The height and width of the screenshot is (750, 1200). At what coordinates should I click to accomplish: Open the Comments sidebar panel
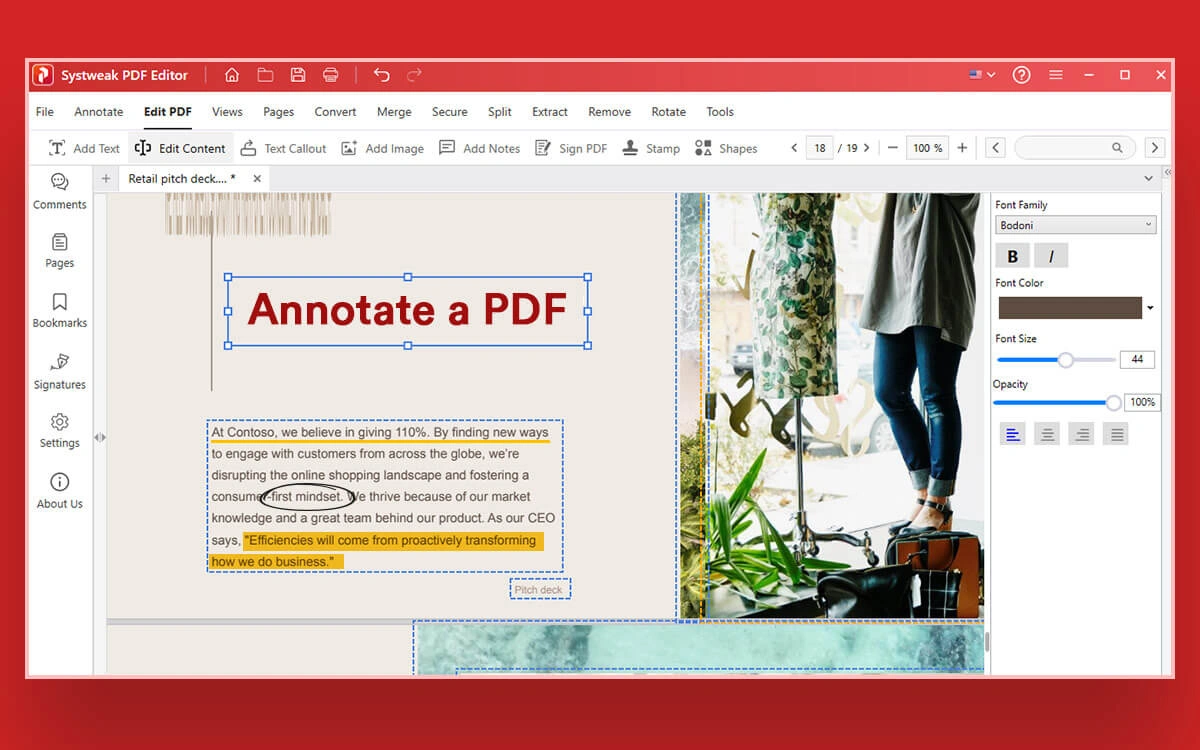pyautogui.click(x=60, y=191)
